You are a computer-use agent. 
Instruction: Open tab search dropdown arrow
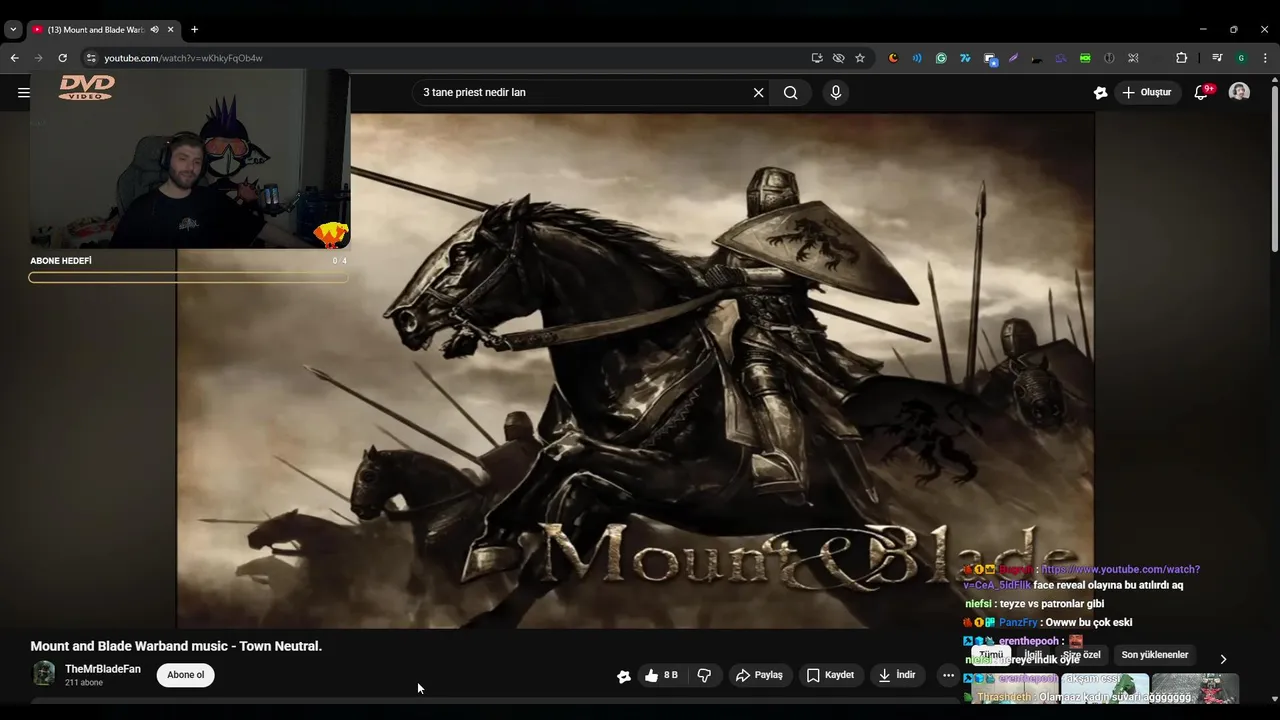(13, 30)
